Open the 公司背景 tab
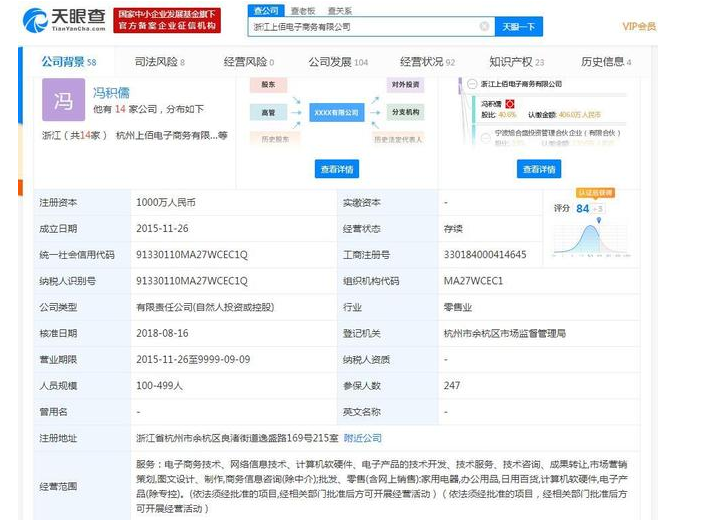The height and width of the screenshot is (532, 710). click(69, 62)
